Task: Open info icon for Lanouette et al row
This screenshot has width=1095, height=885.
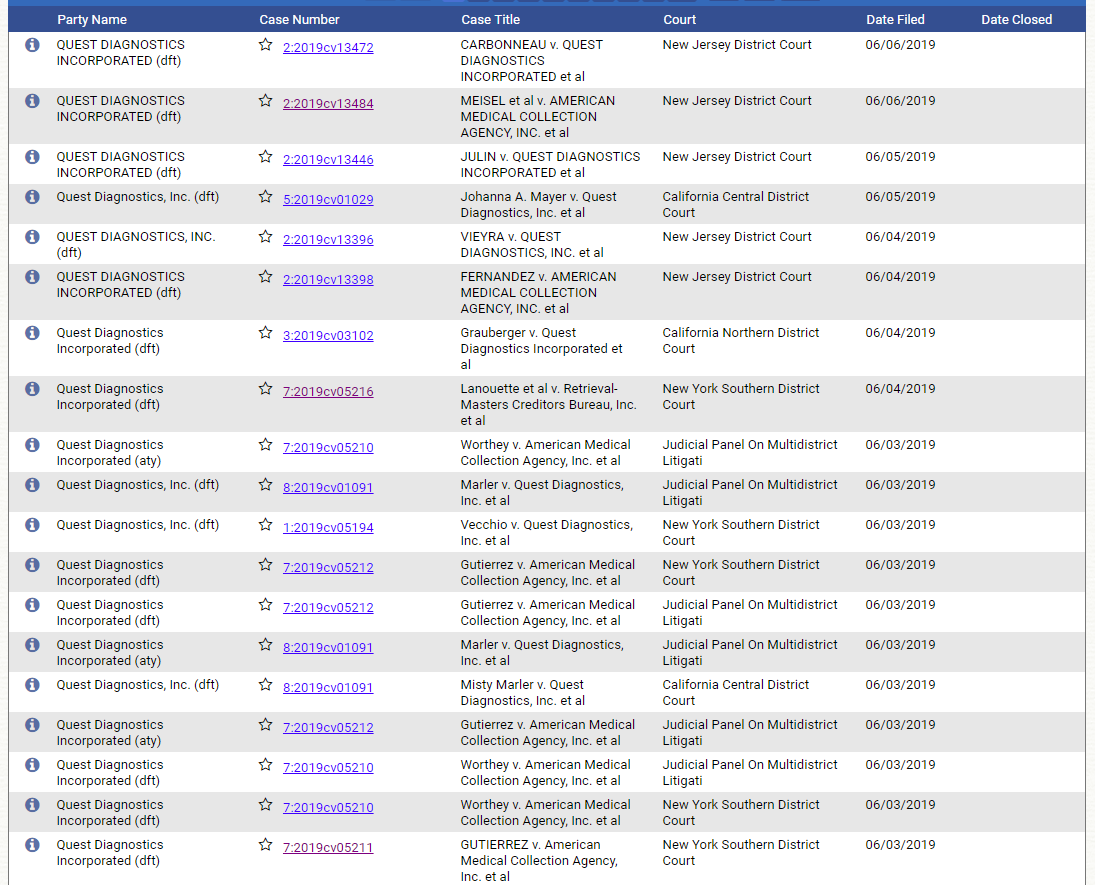Action: tap(32, 388)
